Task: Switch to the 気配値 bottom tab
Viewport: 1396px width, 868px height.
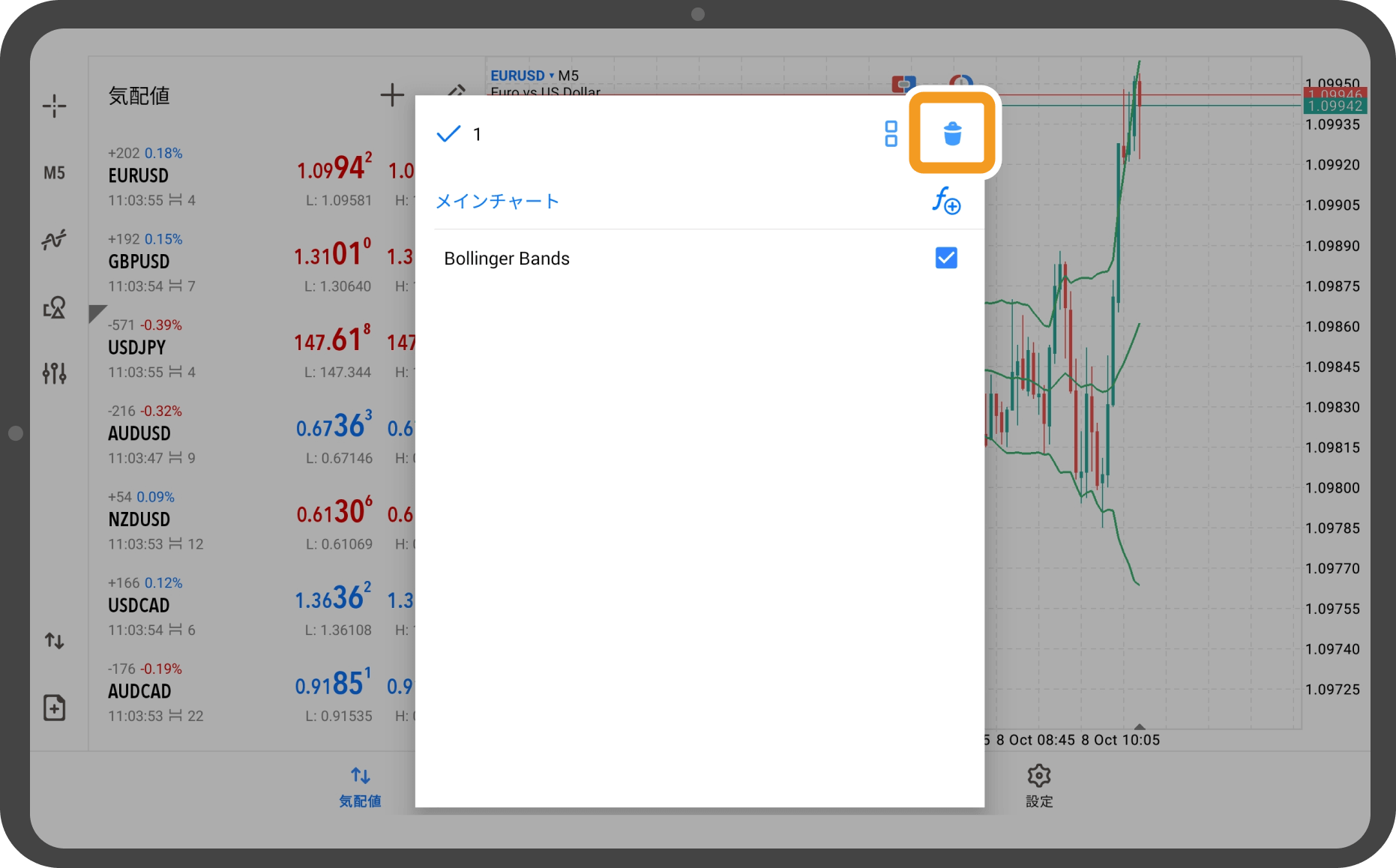Action: coord(360,787)
